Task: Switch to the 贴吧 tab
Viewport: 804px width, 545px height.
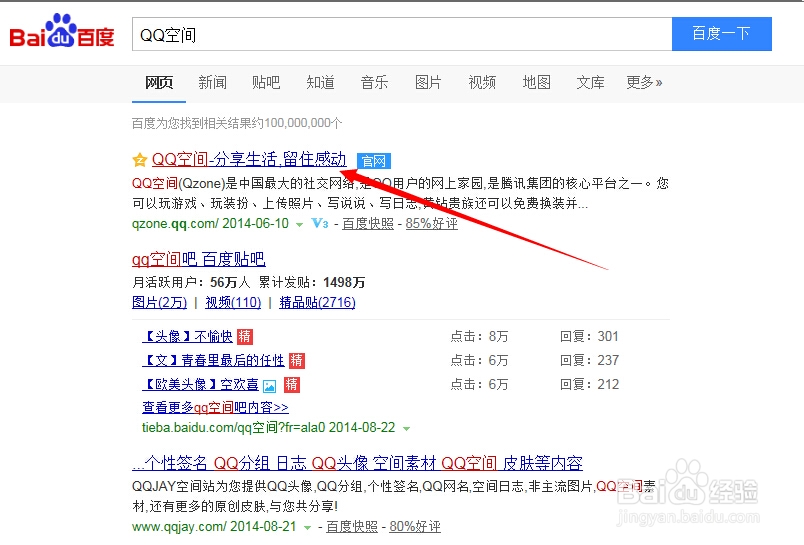Action: [266, 83]
